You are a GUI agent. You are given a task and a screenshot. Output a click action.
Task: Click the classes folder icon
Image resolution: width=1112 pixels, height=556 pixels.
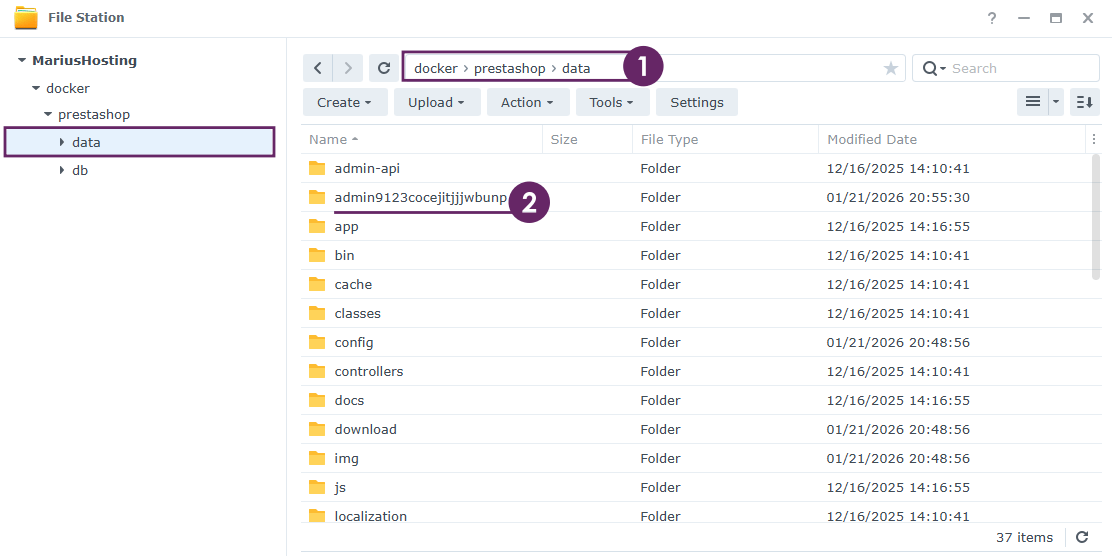click(316, 313)
